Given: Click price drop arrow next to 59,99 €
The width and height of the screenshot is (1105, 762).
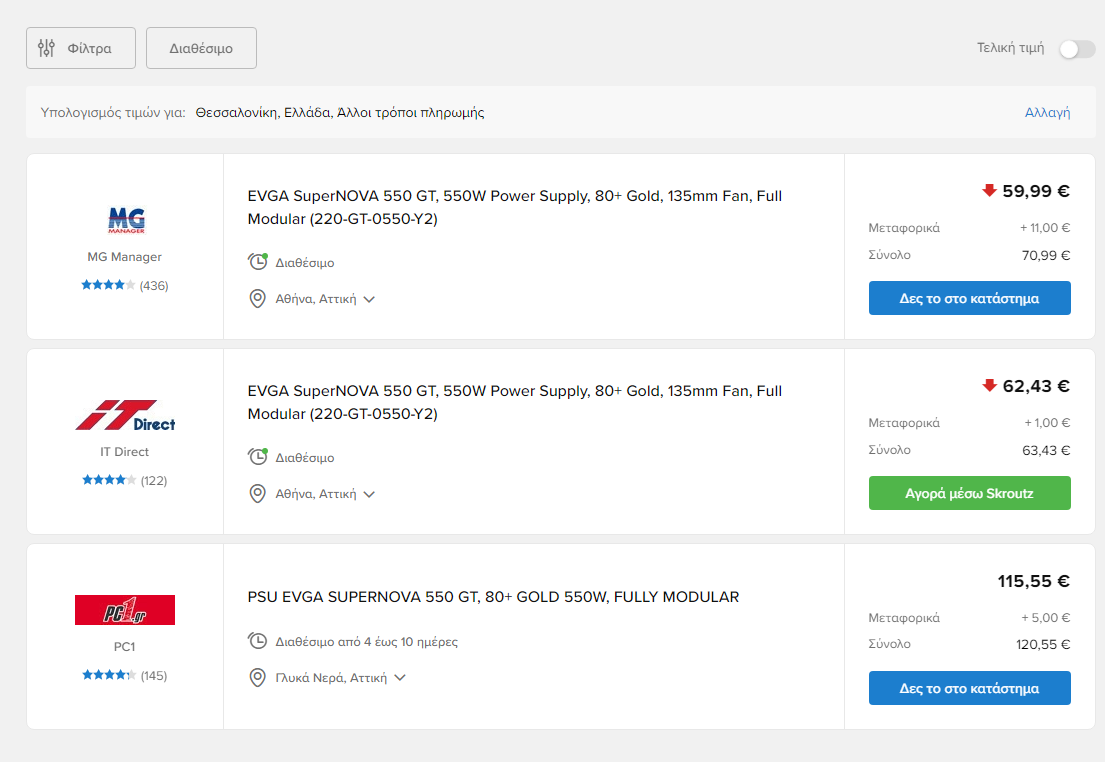Looking at the screenshot, I should [x=989, y=190].
